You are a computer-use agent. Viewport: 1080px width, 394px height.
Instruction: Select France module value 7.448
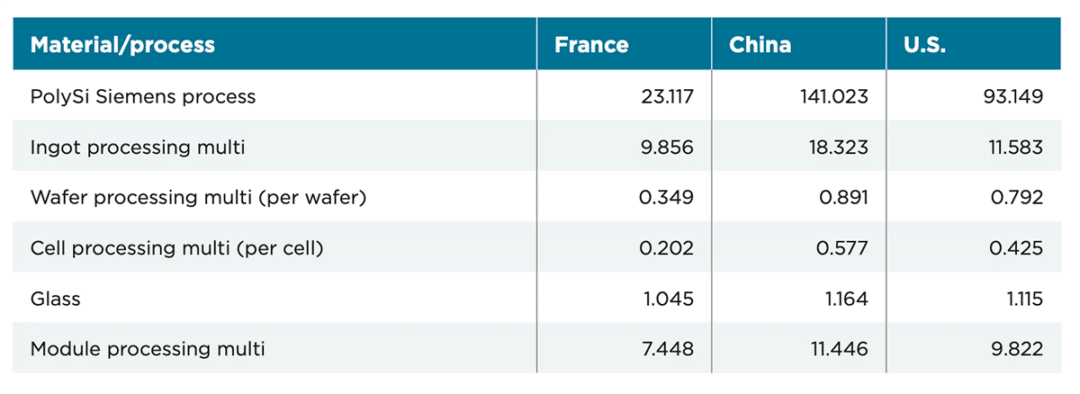[667, 350]
